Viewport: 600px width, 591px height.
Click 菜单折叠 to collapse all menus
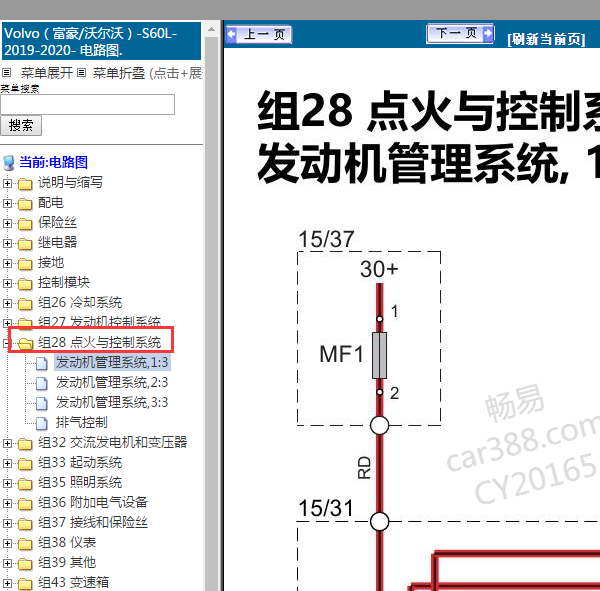(119, 73)
